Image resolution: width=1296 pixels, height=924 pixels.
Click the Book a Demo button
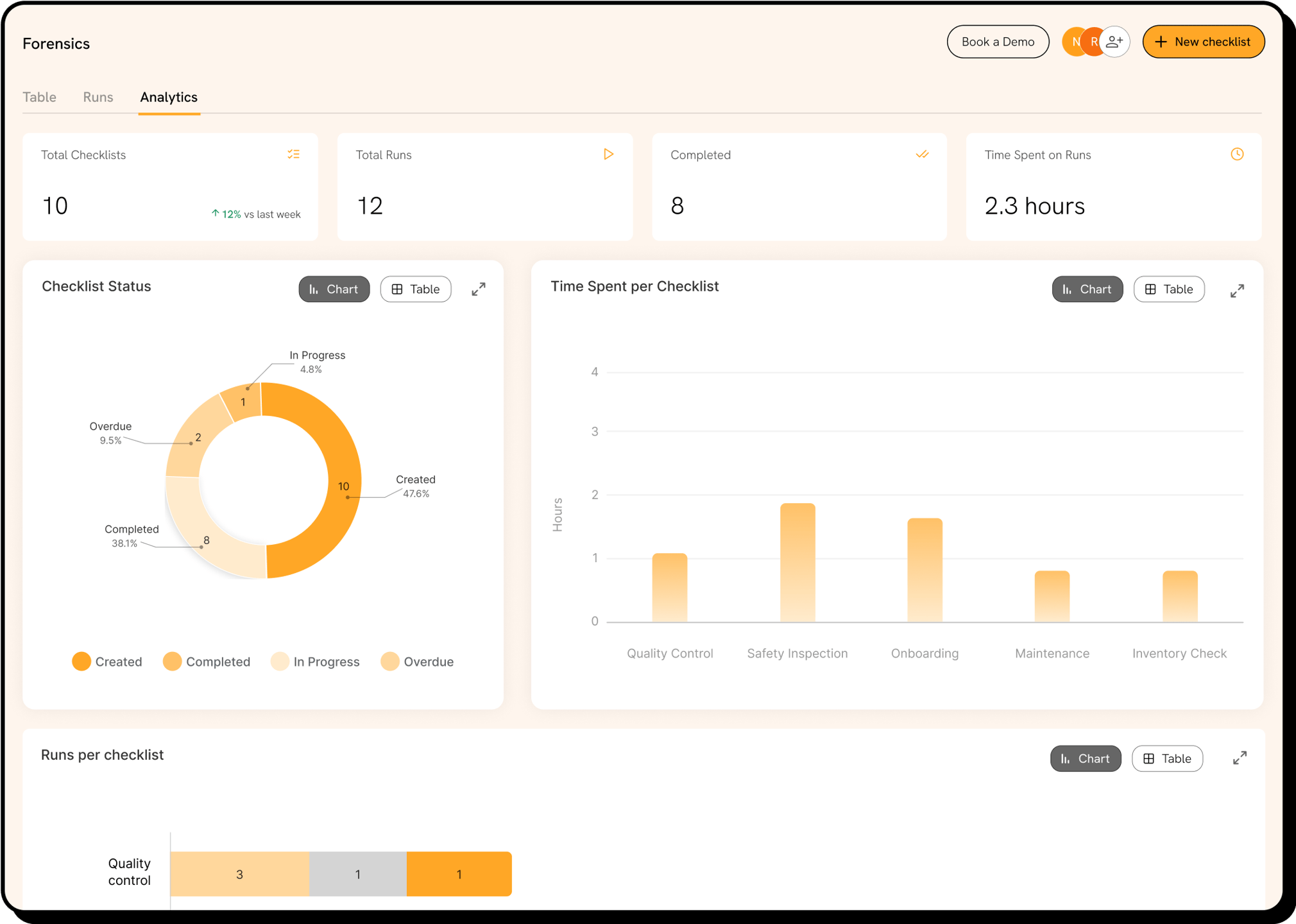[998, 42]
